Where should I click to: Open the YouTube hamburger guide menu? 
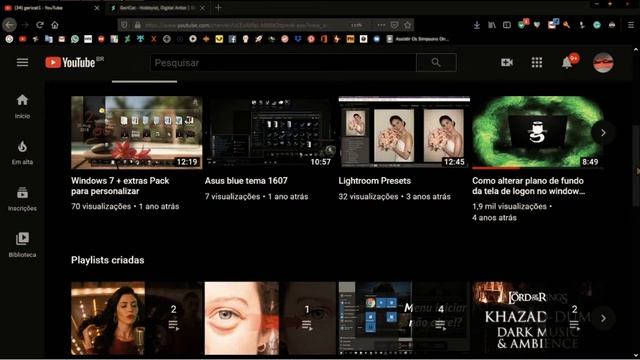tap(22, 62)
